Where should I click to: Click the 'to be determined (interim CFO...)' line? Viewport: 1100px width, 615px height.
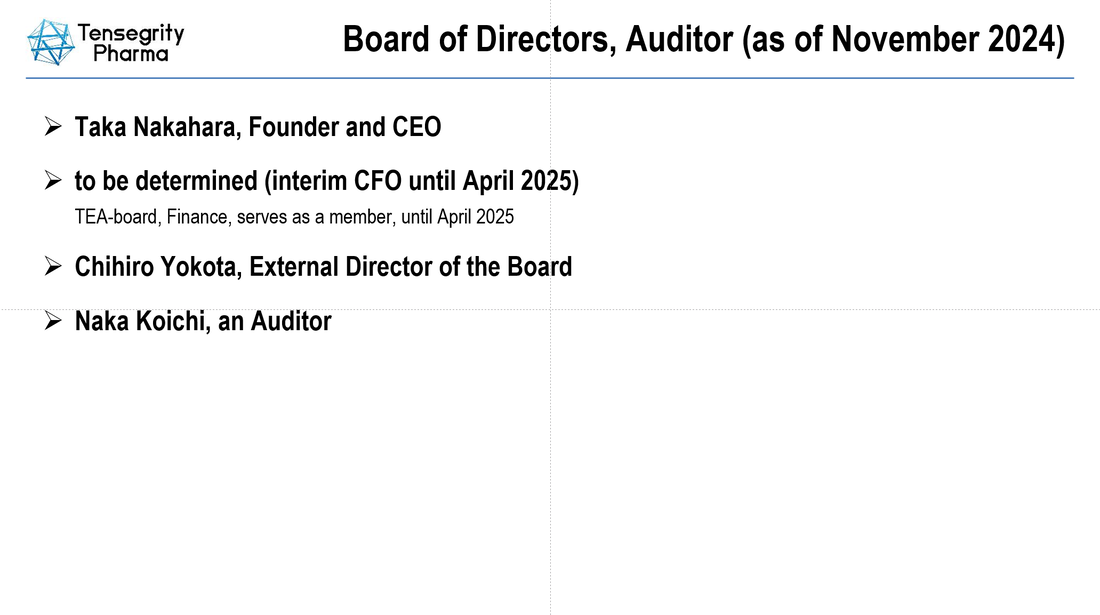[x=327, y=181]
